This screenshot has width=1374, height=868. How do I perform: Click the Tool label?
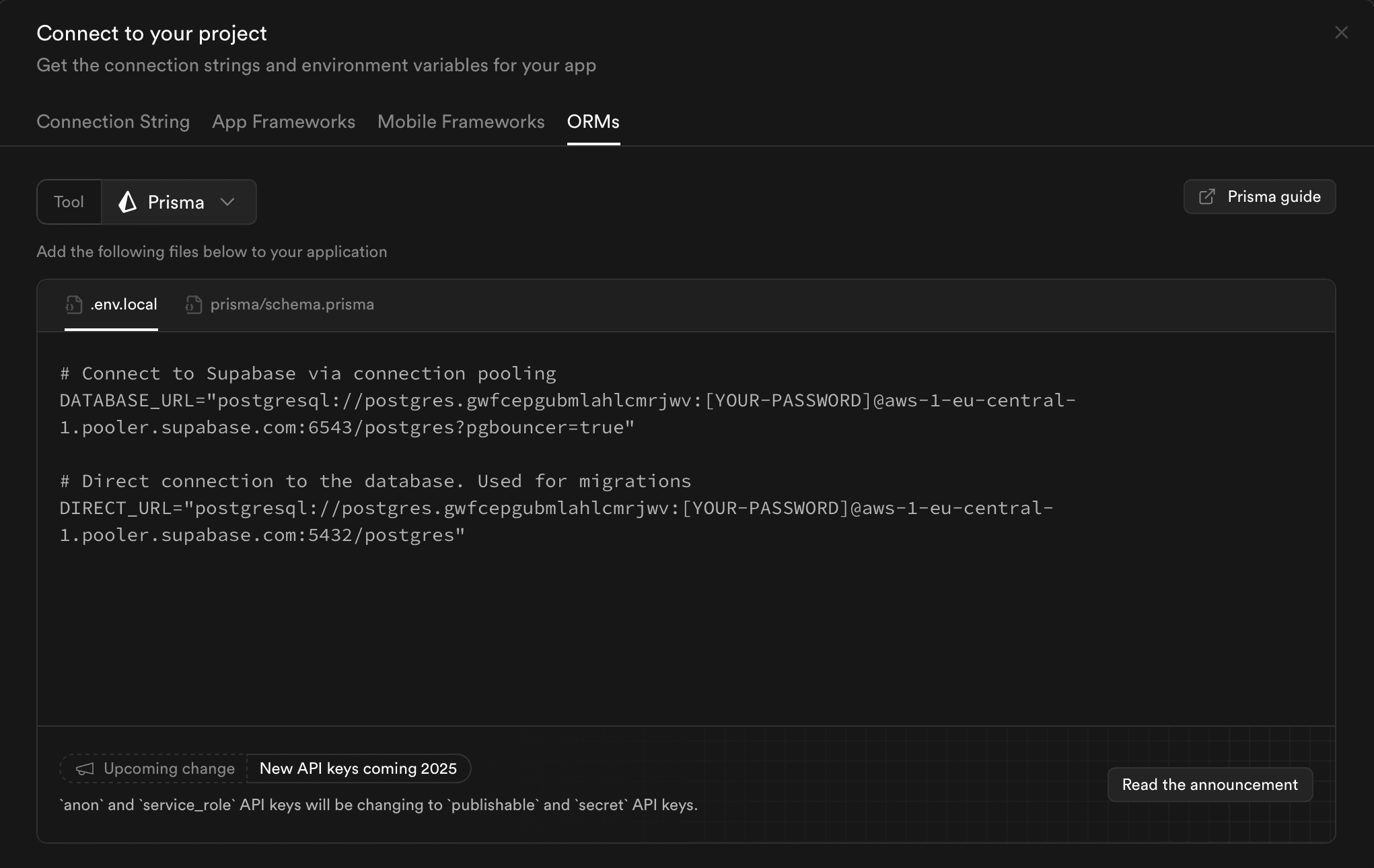click(x=69, y=202)
